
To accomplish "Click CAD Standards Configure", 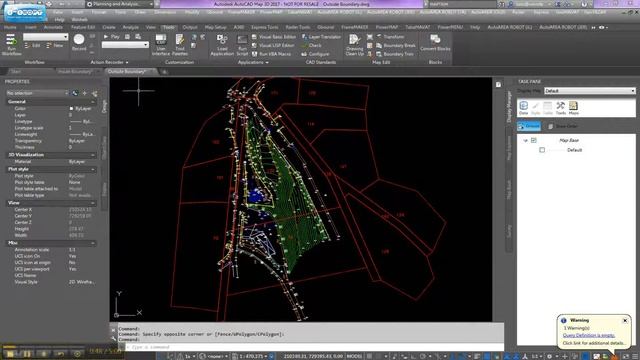I will pyautogui.click(x=316, y=54).
